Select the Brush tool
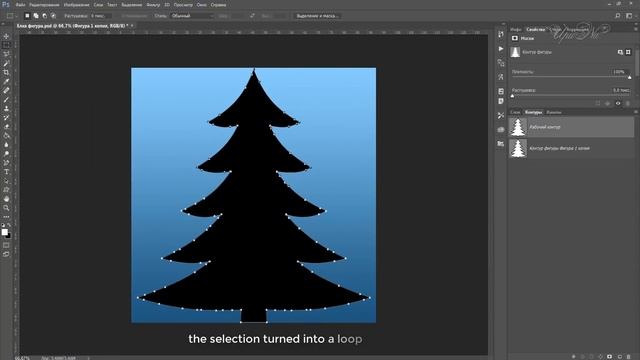 pos(6,99)
